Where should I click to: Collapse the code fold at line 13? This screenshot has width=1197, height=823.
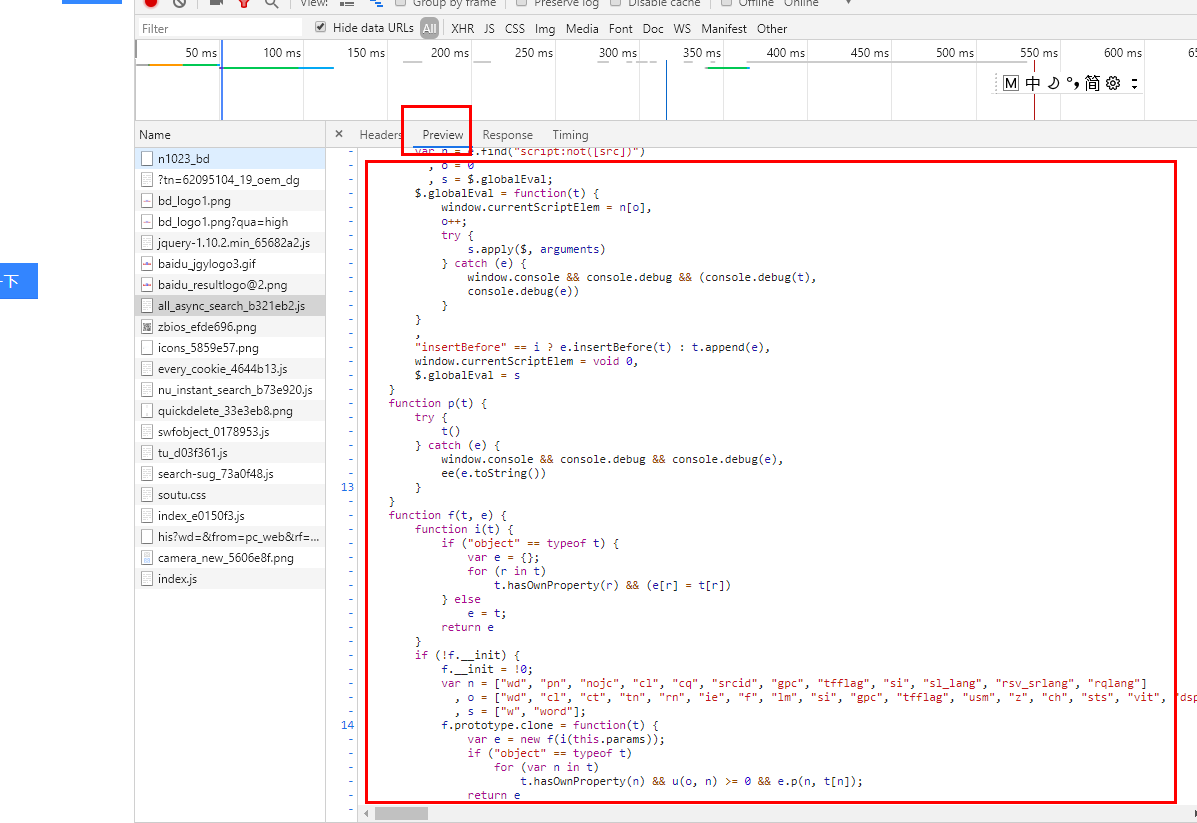tap(347, 487)
